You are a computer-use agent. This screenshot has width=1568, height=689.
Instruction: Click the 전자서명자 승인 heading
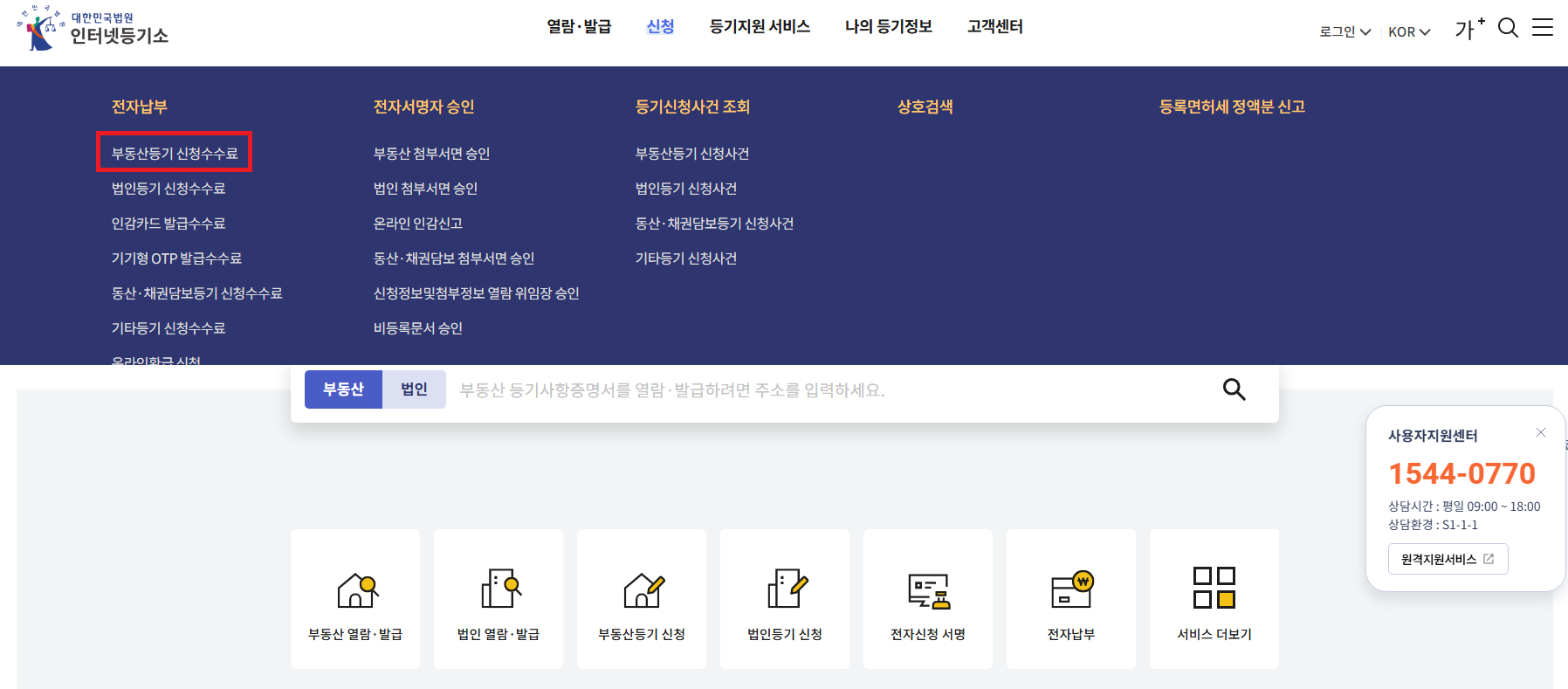(424, 107)
